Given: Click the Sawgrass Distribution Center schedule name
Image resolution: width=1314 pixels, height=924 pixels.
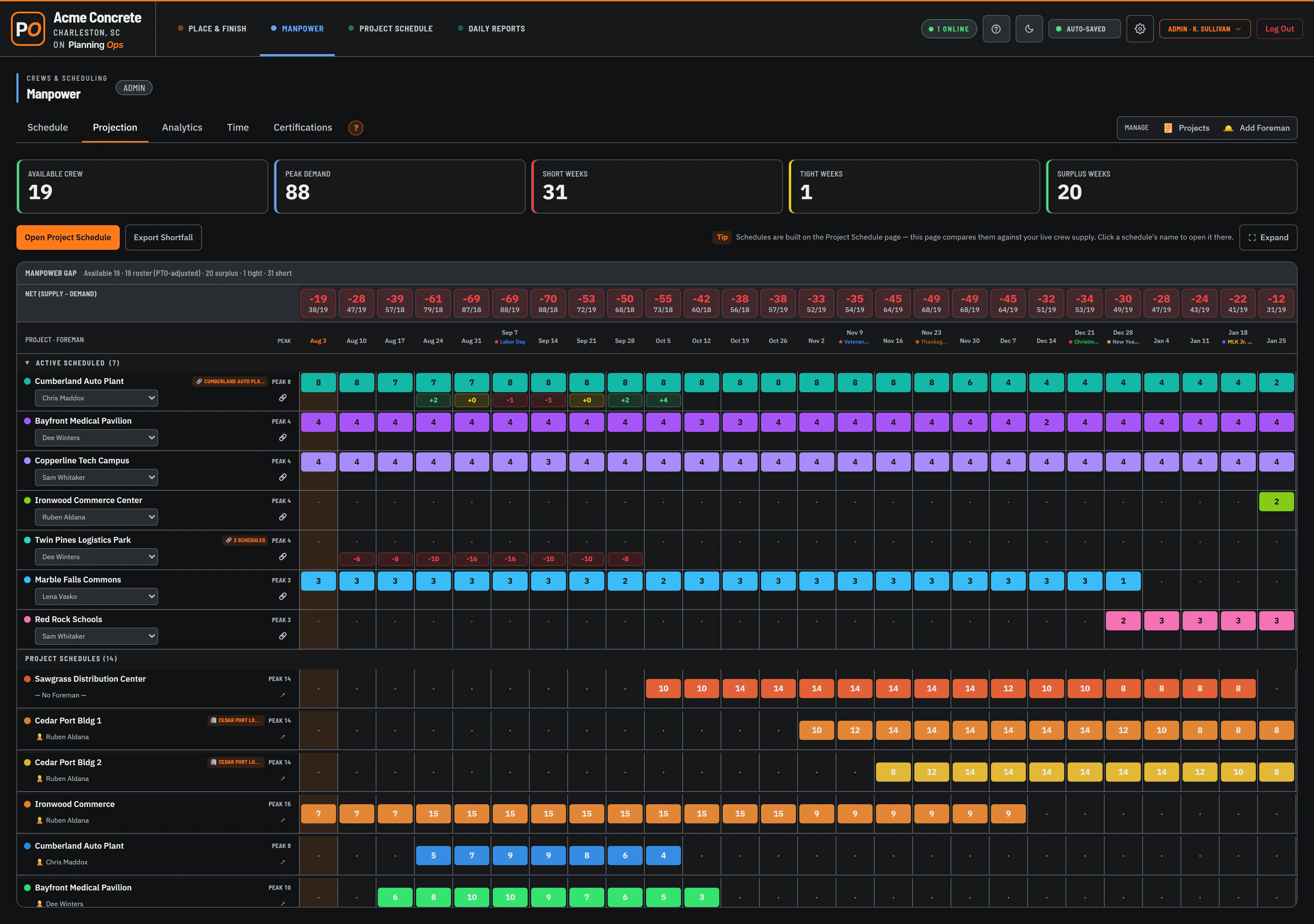Looking at the screenshot, I should [x=90, y=679].
